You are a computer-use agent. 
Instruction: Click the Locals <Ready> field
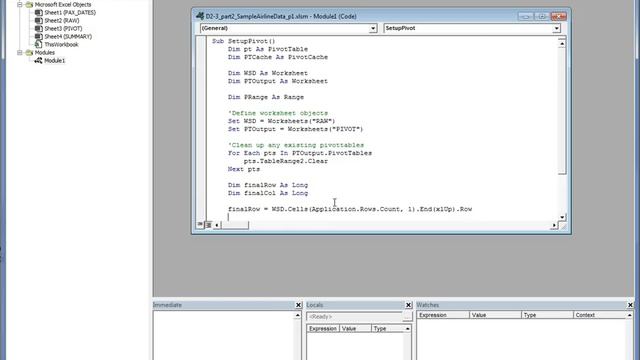tap(354, 317)
